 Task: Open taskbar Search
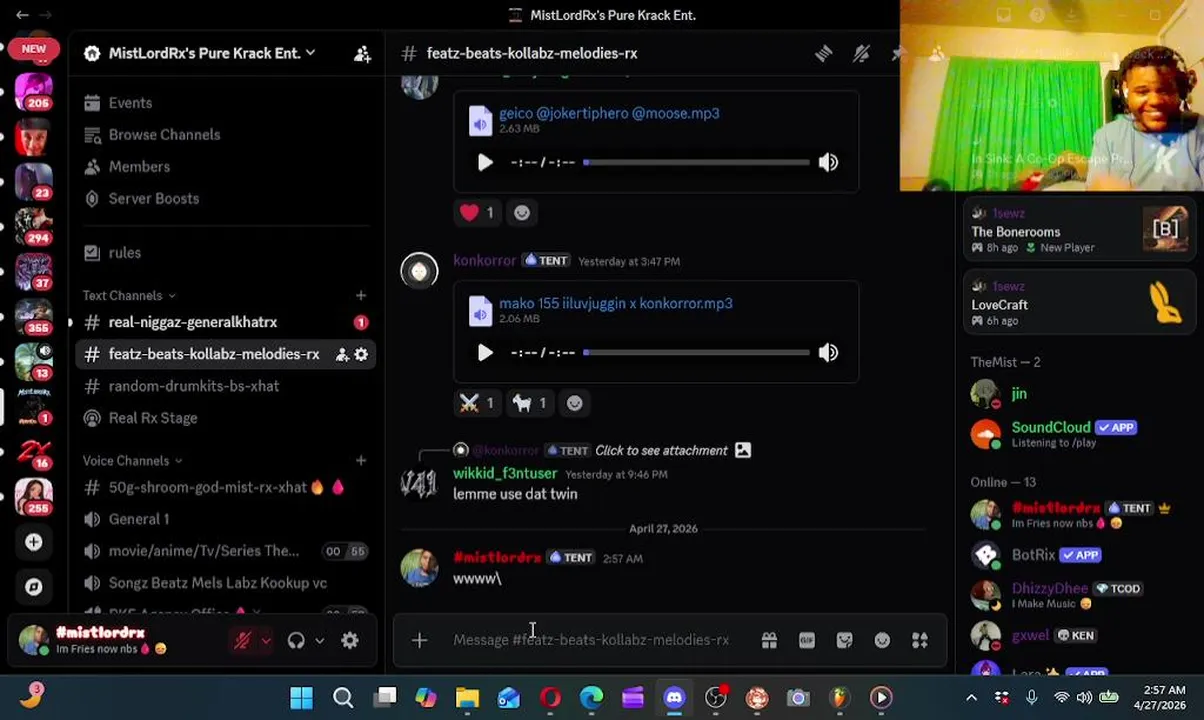[343, 697]
